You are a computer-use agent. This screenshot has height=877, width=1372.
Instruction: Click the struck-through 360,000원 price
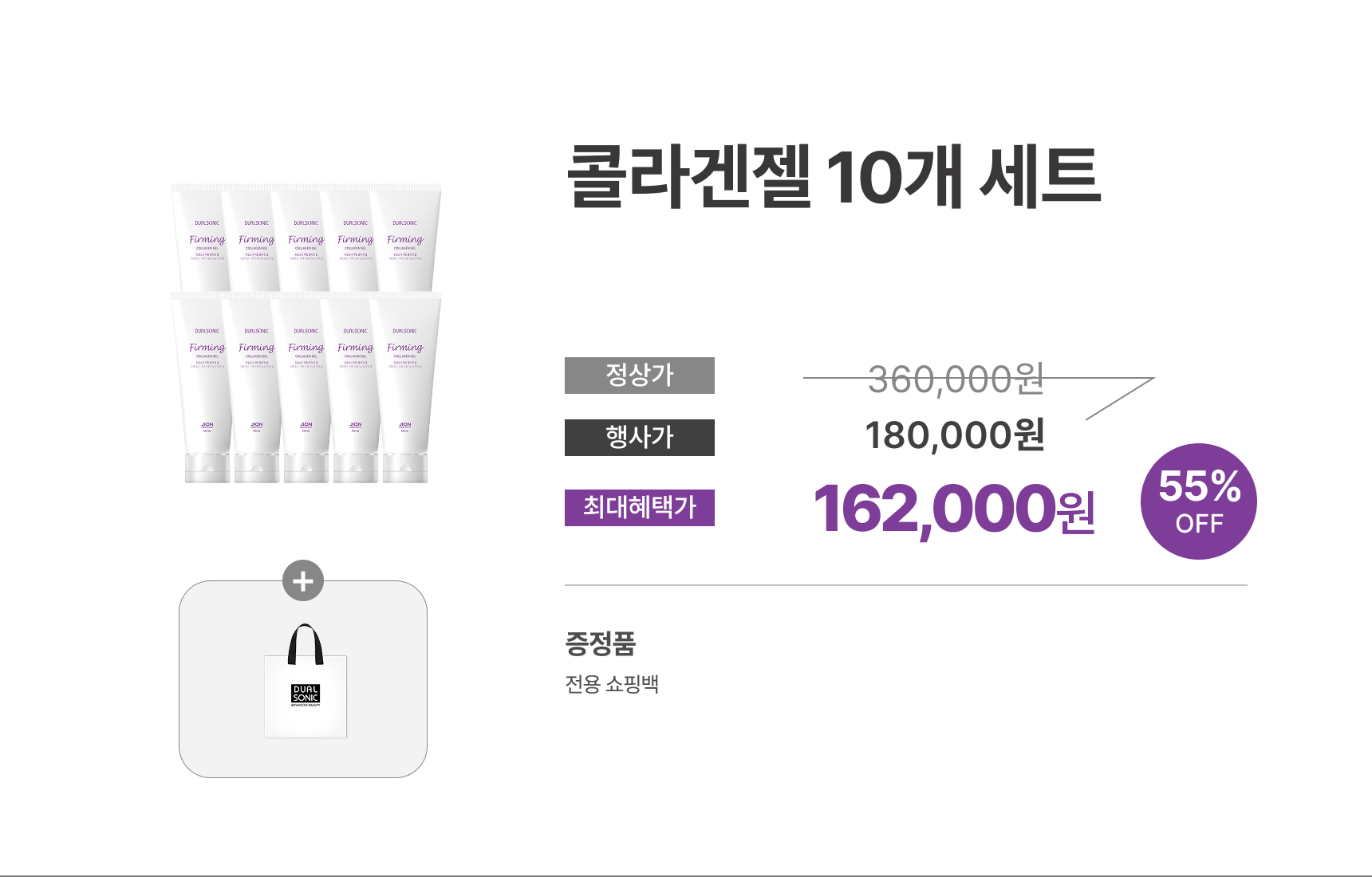(955, 380)
